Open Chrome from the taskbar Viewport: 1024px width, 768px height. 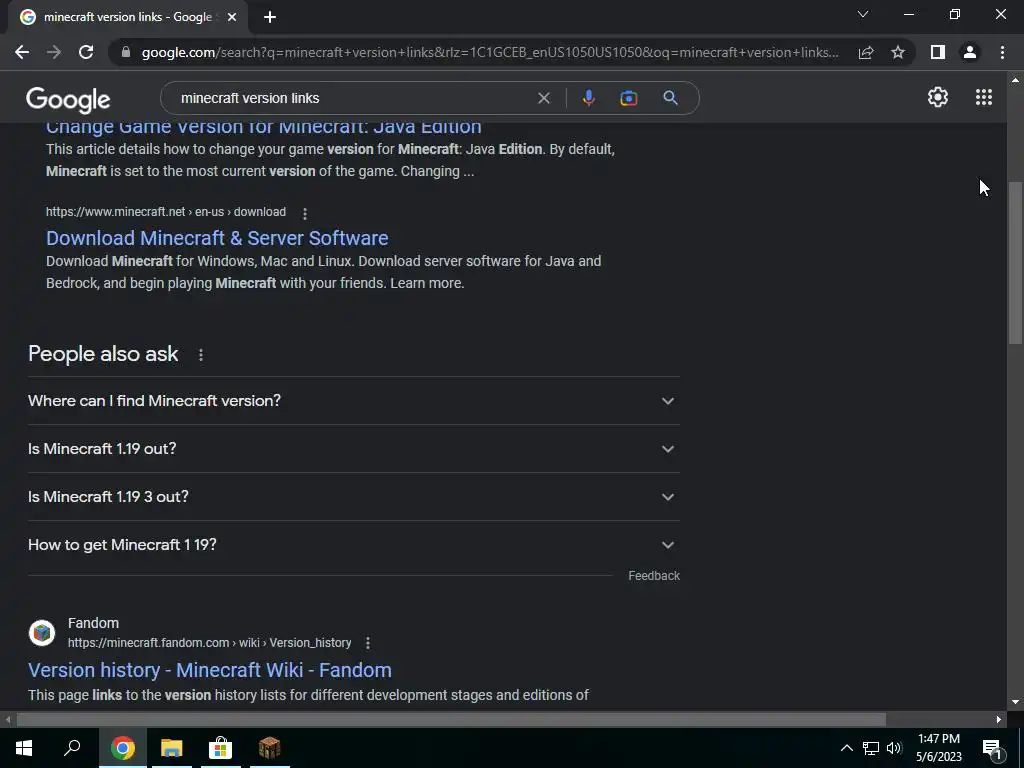(x=122, y=748)
